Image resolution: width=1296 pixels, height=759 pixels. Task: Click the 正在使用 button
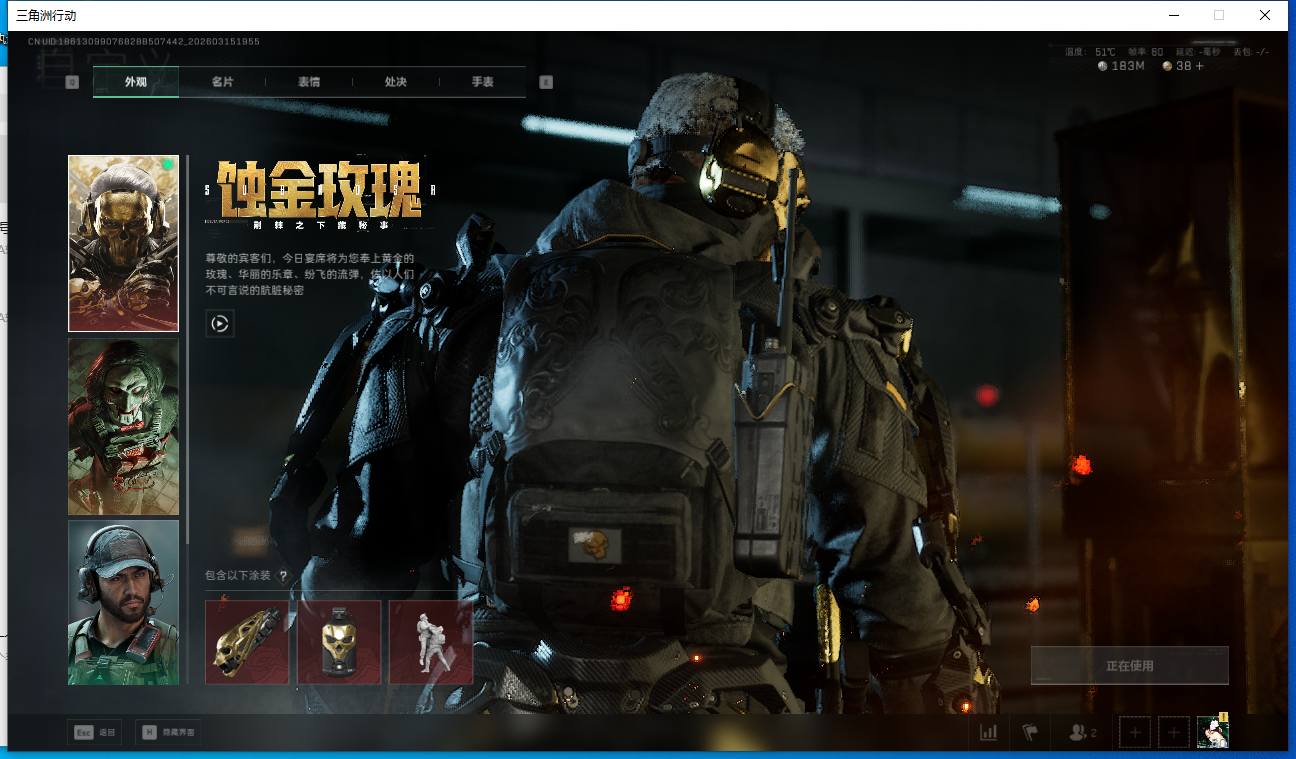[x=1129, y=665]
